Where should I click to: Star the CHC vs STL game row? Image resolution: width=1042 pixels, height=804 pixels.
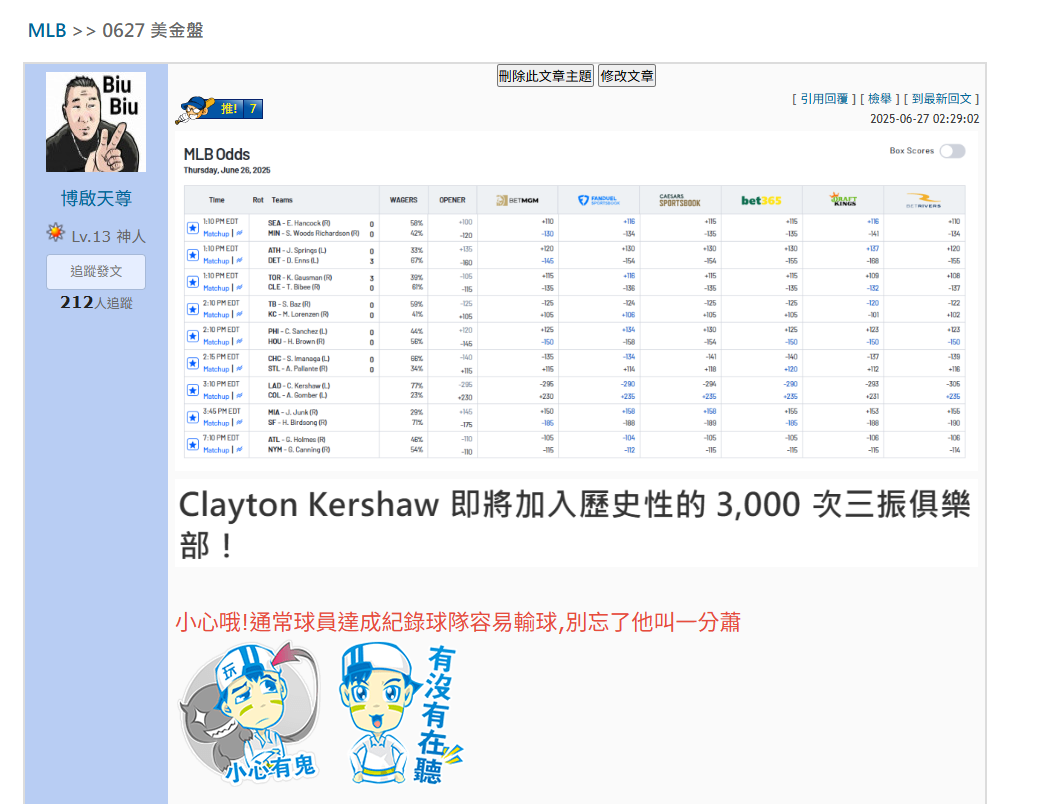point(193,363)
